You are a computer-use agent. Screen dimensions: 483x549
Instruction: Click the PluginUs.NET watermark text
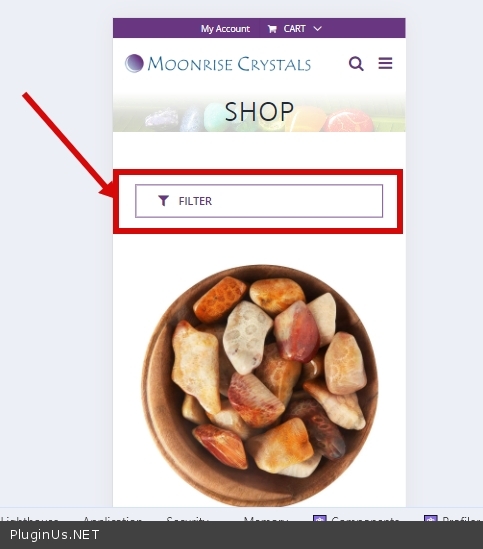pos(54,535)
